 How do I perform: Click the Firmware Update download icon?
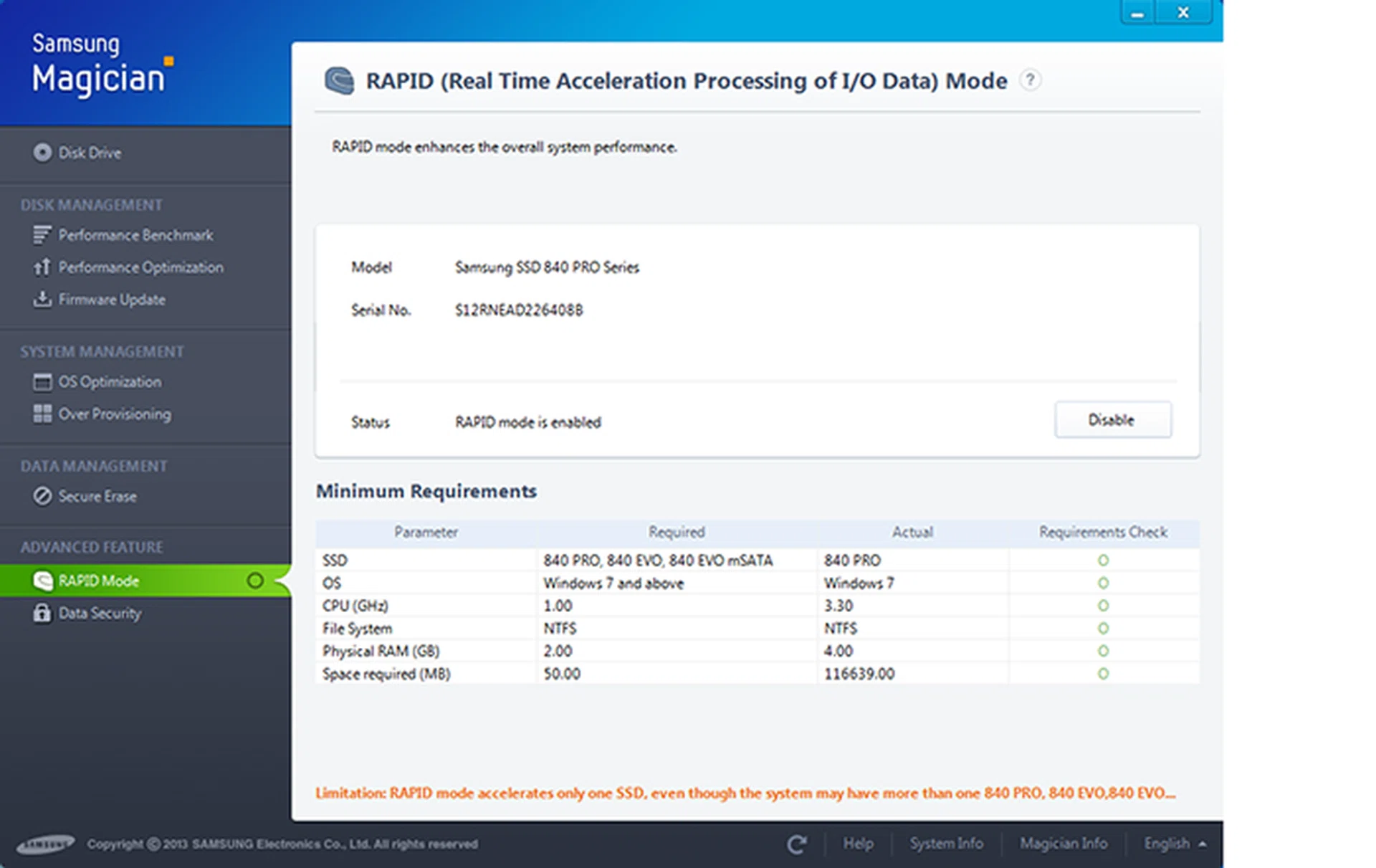coord(42,299)
